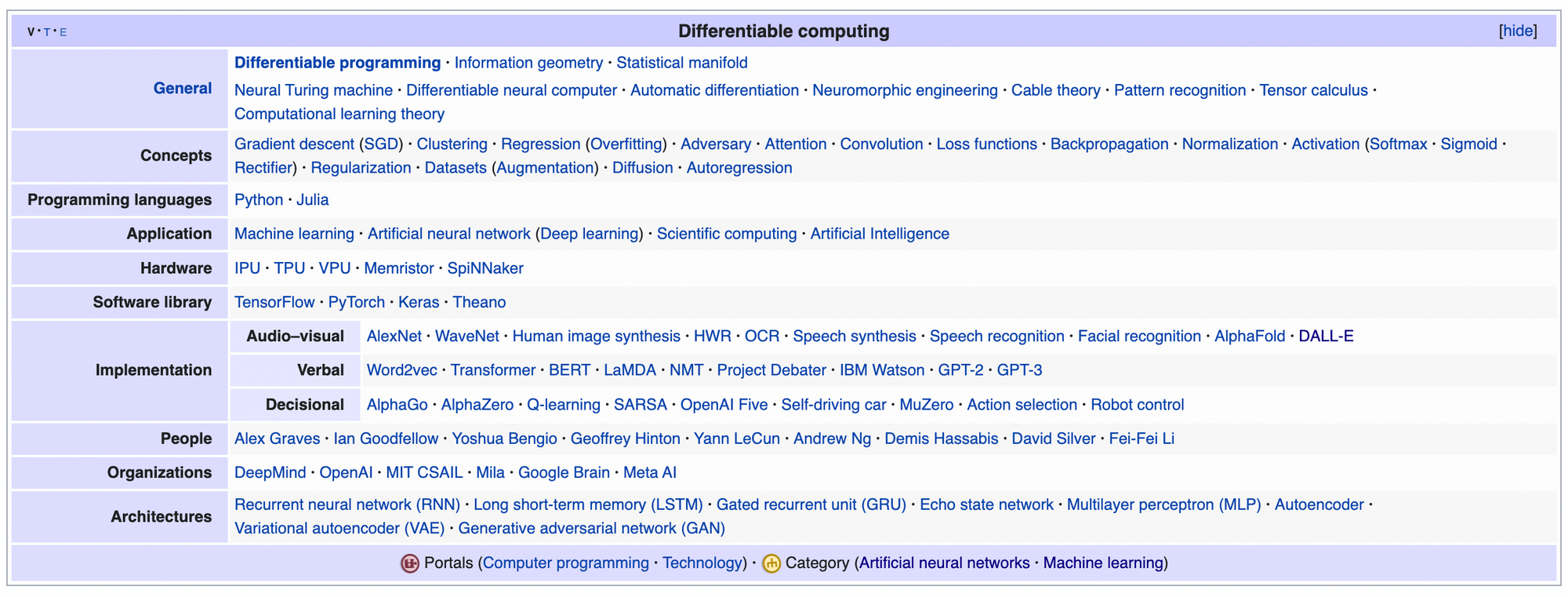
Task: Hide the Differentiable computing navbox
Action: (x=1518, y=31)
